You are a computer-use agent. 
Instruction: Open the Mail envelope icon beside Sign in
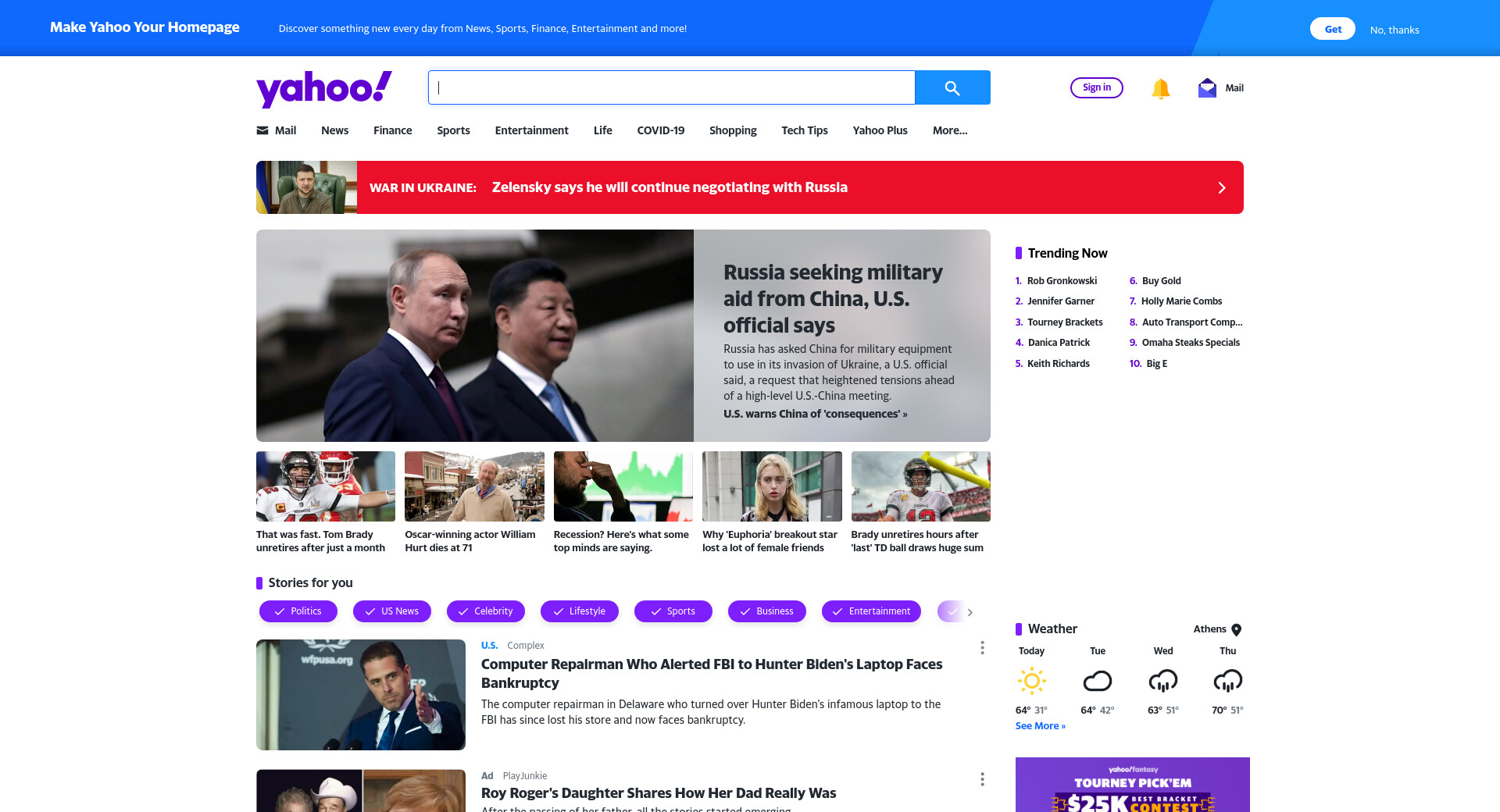pyautogui.click(x=1207, y=87)
